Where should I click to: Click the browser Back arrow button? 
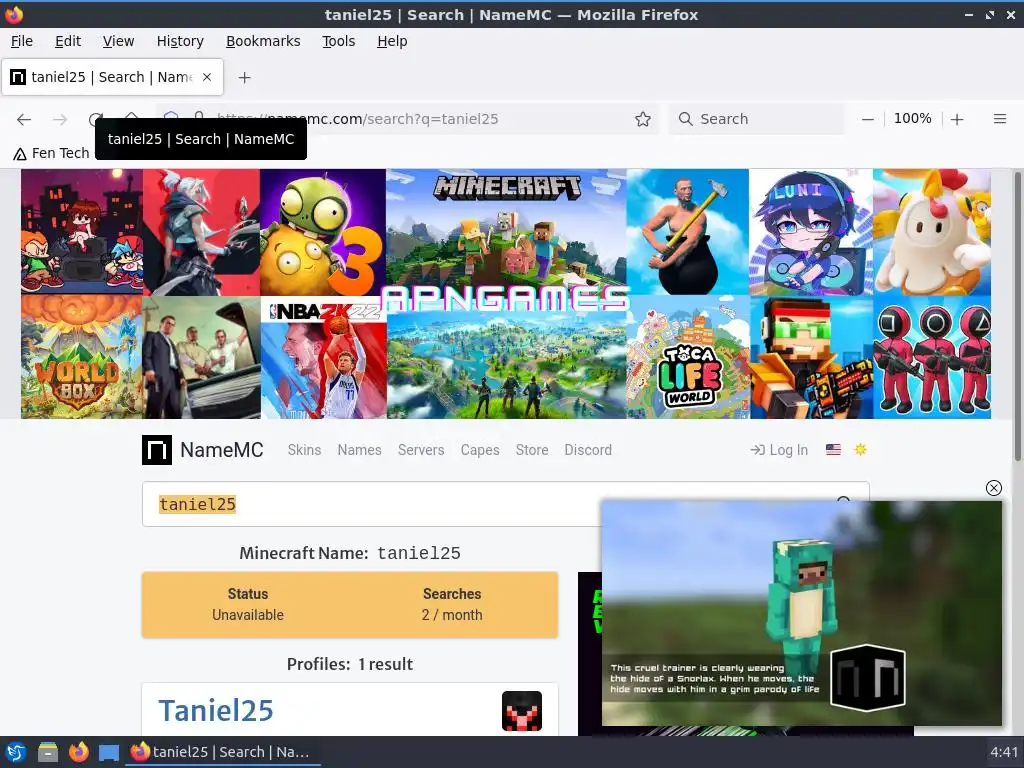[x=24, y=120]
